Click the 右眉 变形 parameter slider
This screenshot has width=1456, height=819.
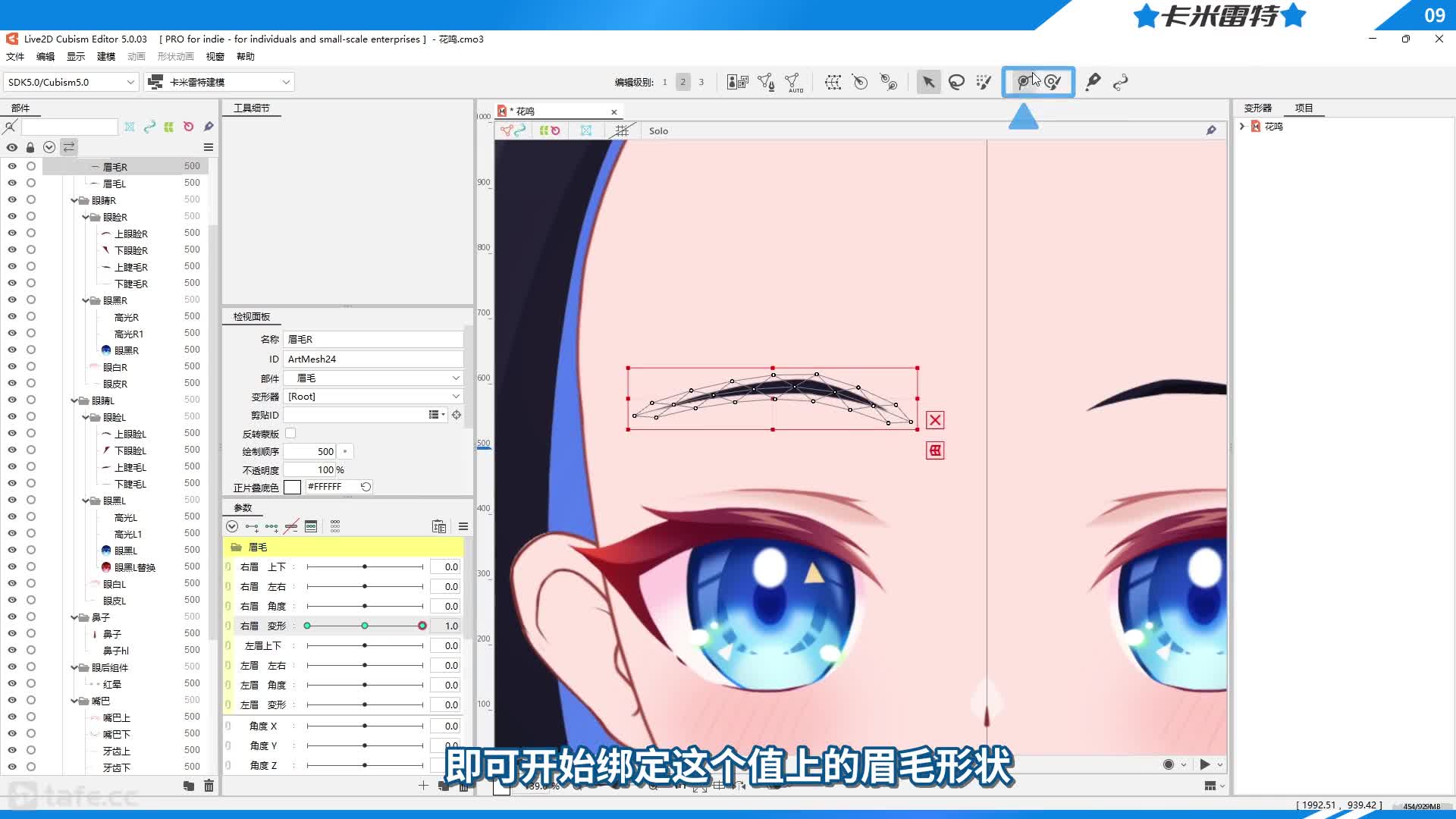click(x=365, y=626)
